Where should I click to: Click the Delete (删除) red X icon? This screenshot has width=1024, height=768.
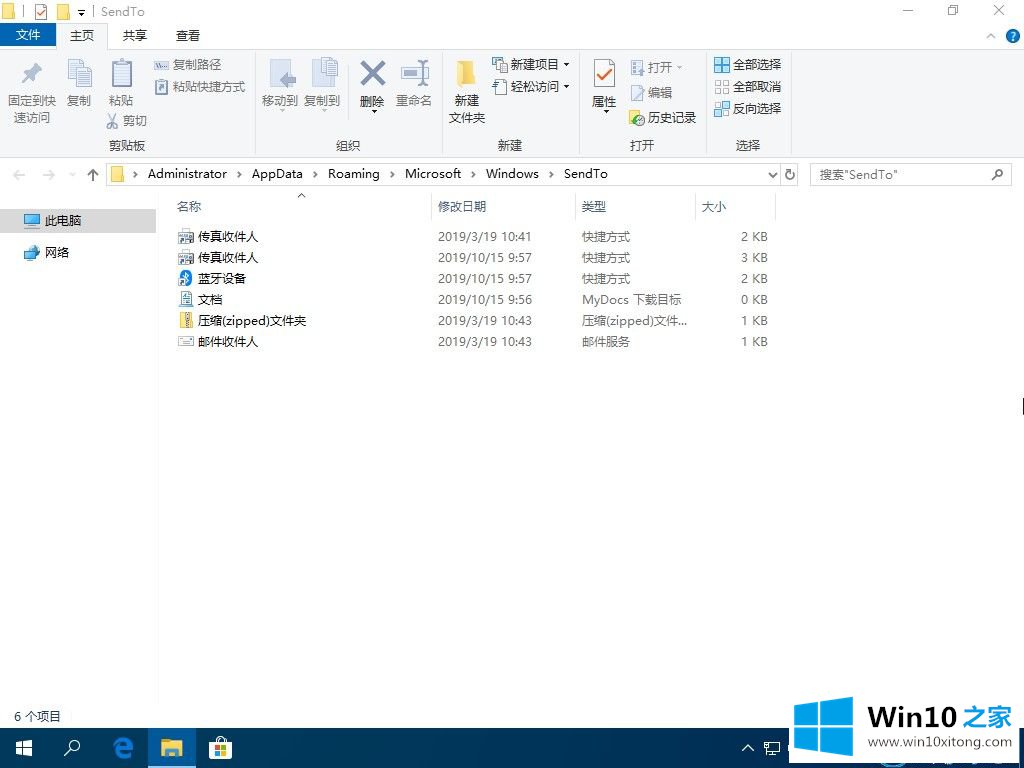[372, 74]
